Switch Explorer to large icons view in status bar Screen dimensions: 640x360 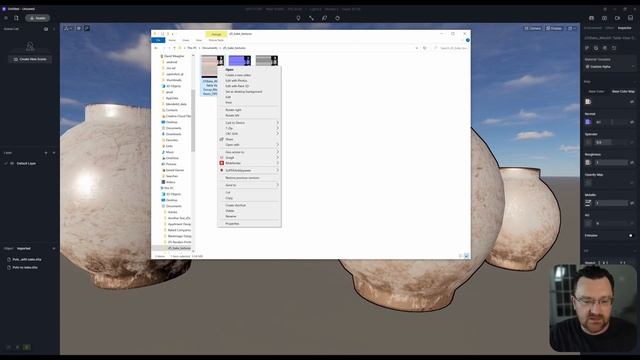466,256
